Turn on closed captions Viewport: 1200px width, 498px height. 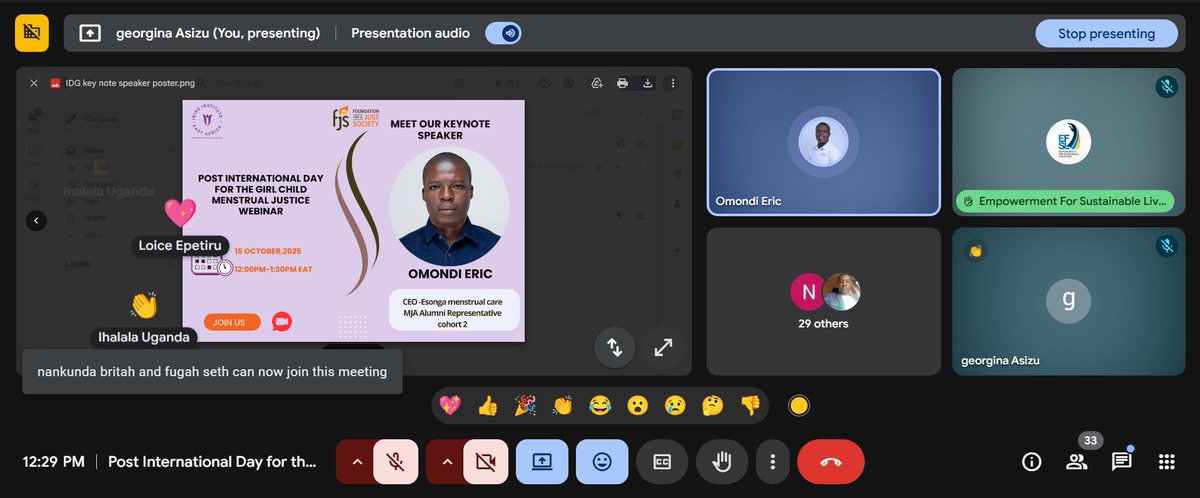coord(662,462)
